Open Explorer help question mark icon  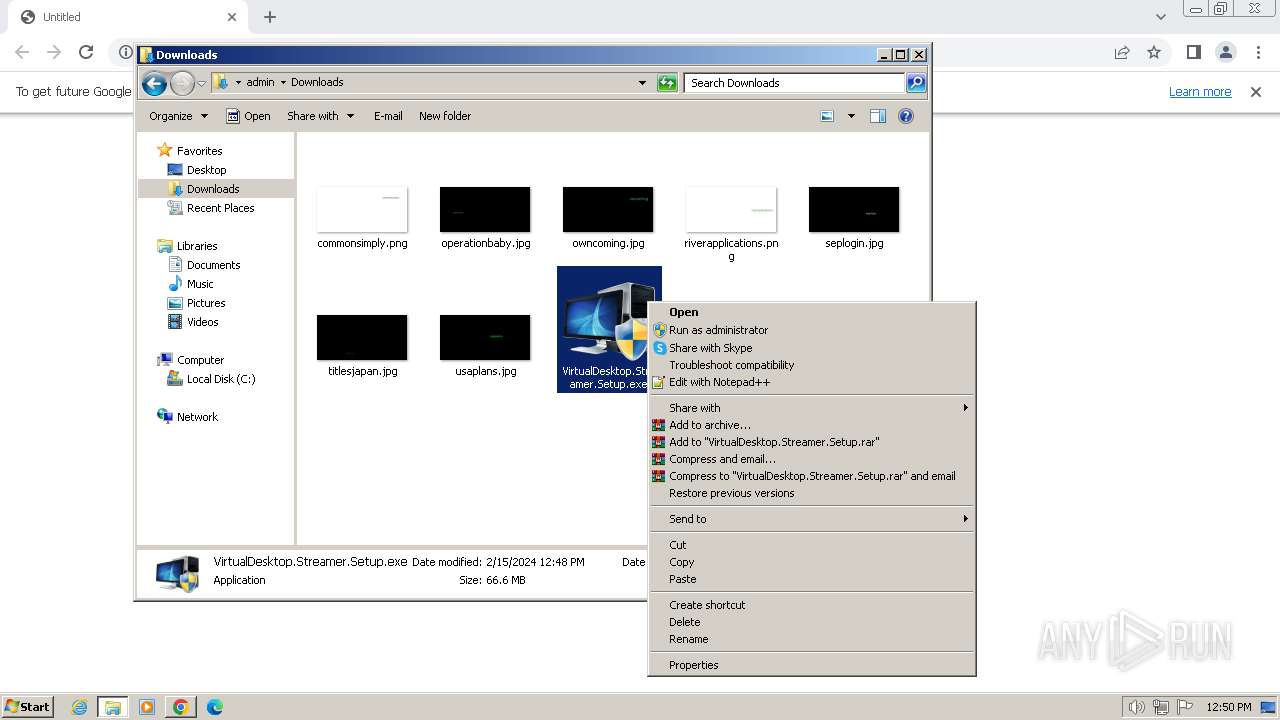(x=906, y=116)
